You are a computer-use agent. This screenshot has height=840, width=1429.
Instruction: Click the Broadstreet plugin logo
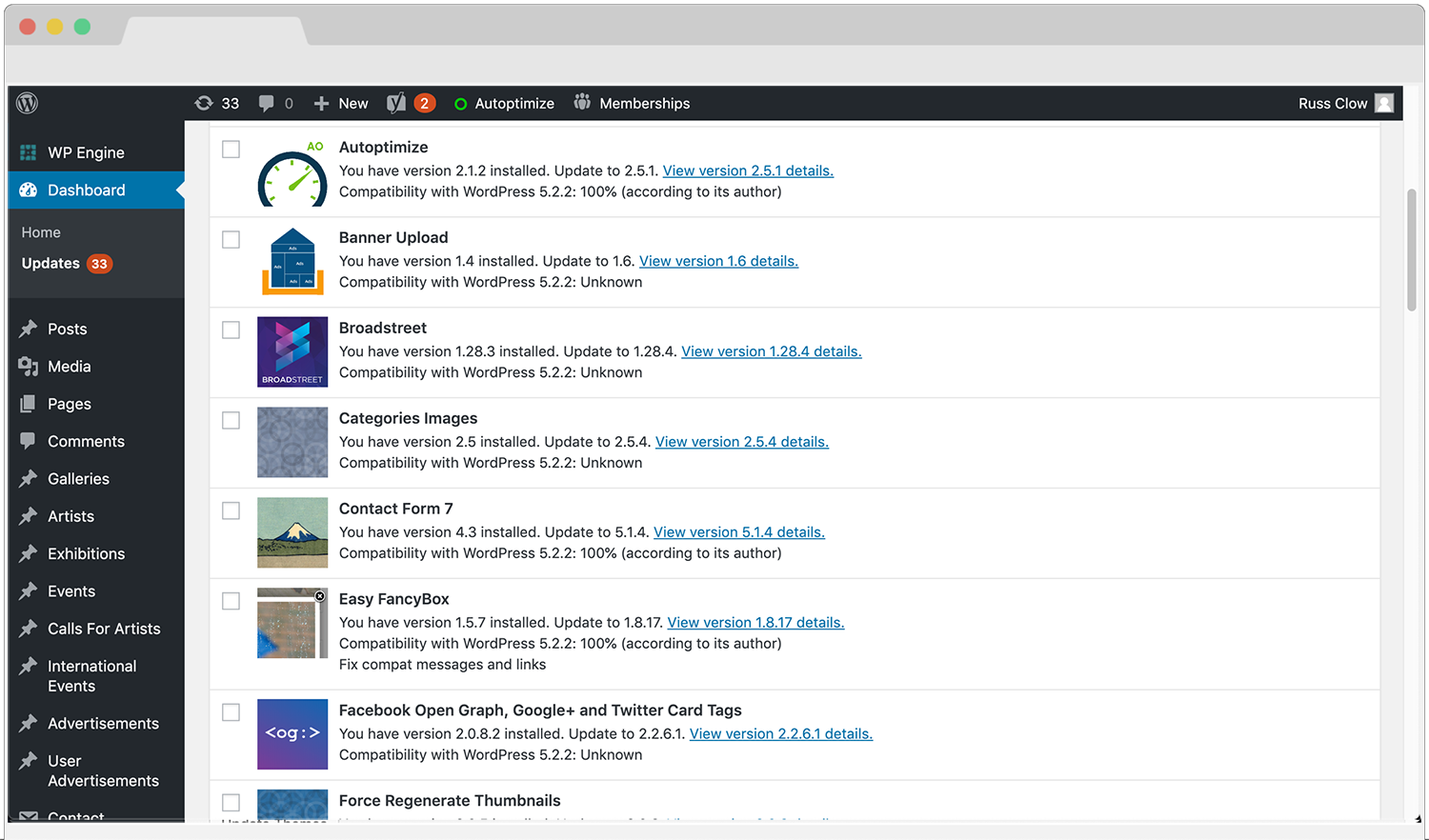(x=292, y=351)
